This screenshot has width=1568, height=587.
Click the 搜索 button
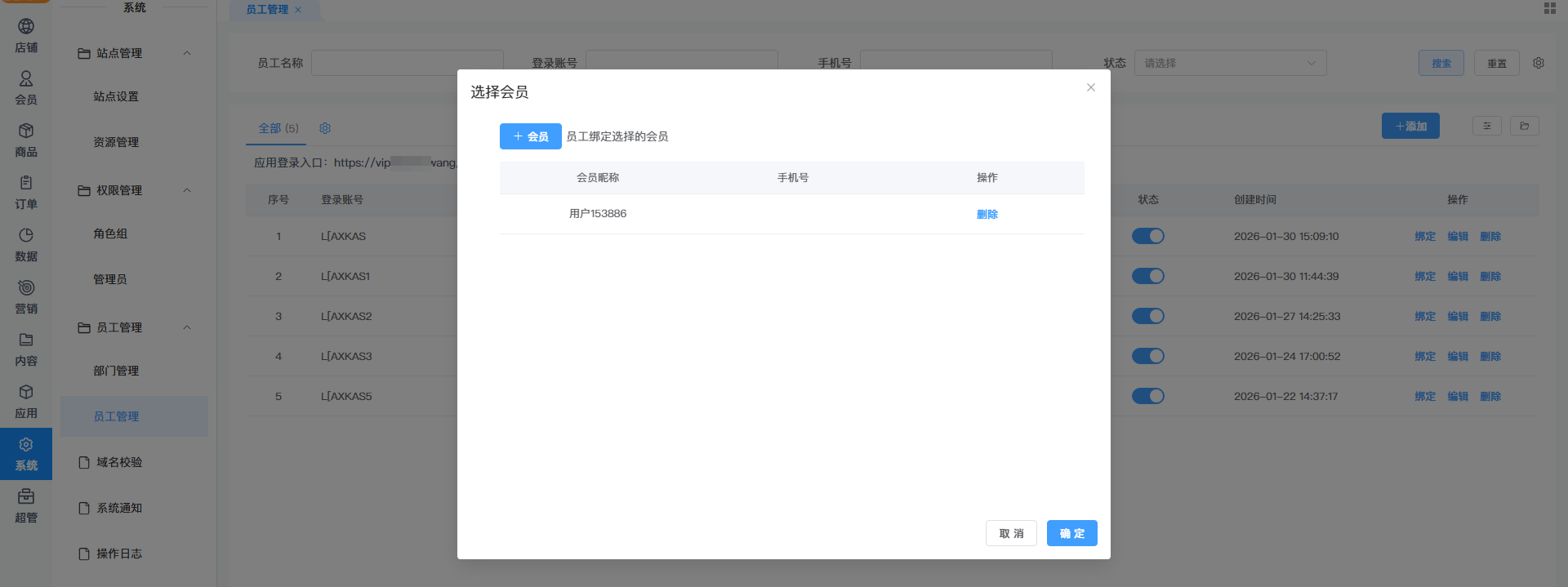coord(1441,63)
